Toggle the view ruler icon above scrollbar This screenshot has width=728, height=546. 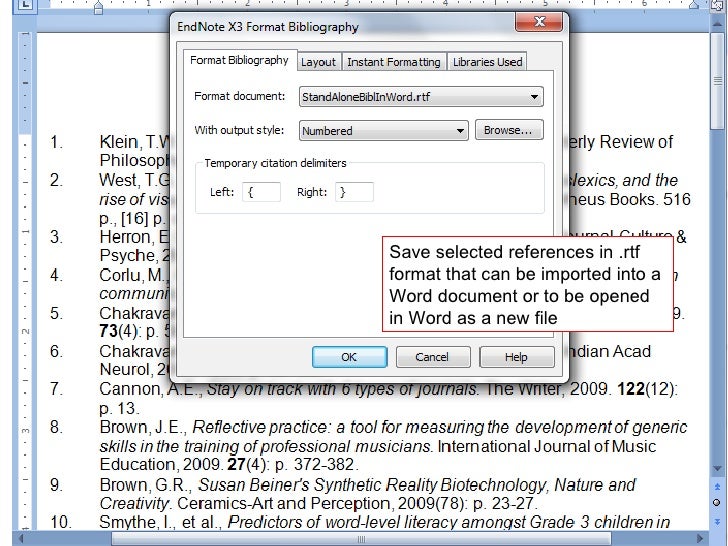point(717,4)
